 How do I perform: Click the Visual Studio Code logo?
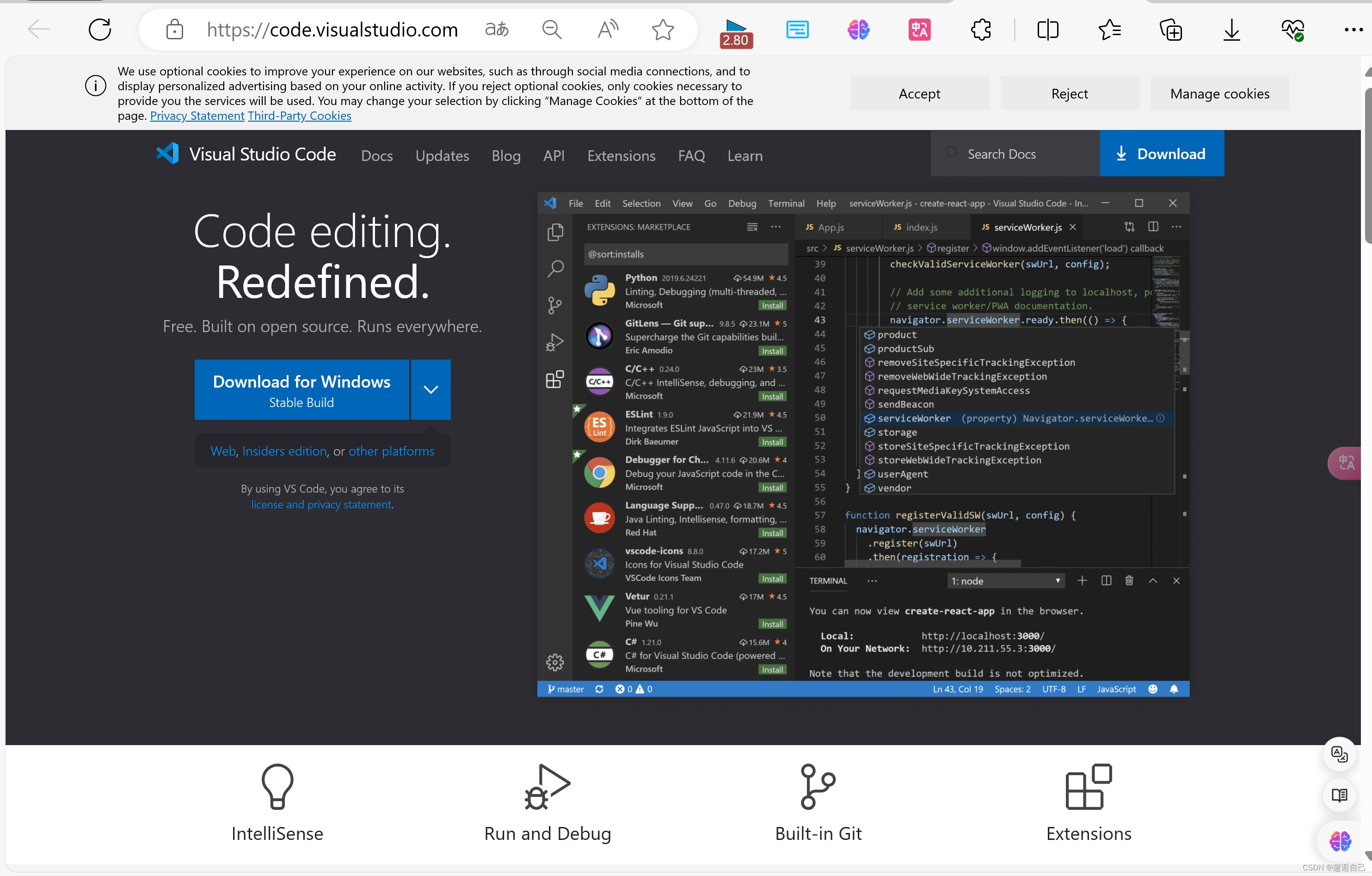[167, 154]
